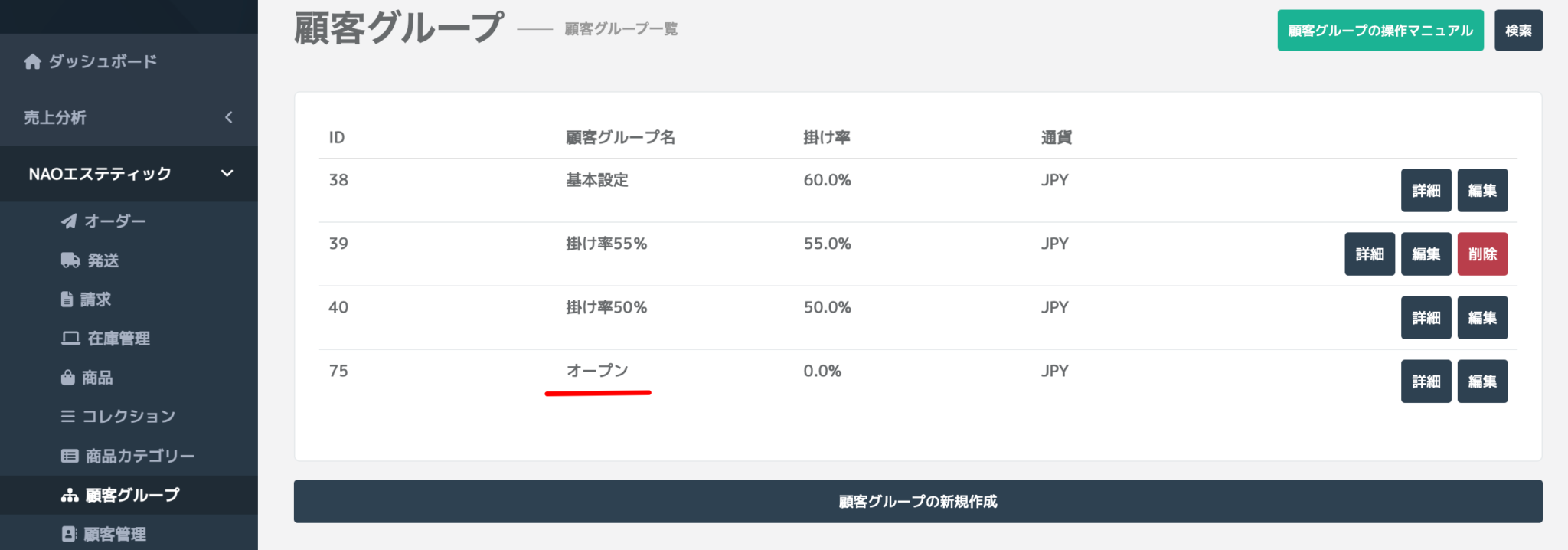Click the shipping truck icon
This screenshot has width=1568, height=550.
click(x=70, y=260)
